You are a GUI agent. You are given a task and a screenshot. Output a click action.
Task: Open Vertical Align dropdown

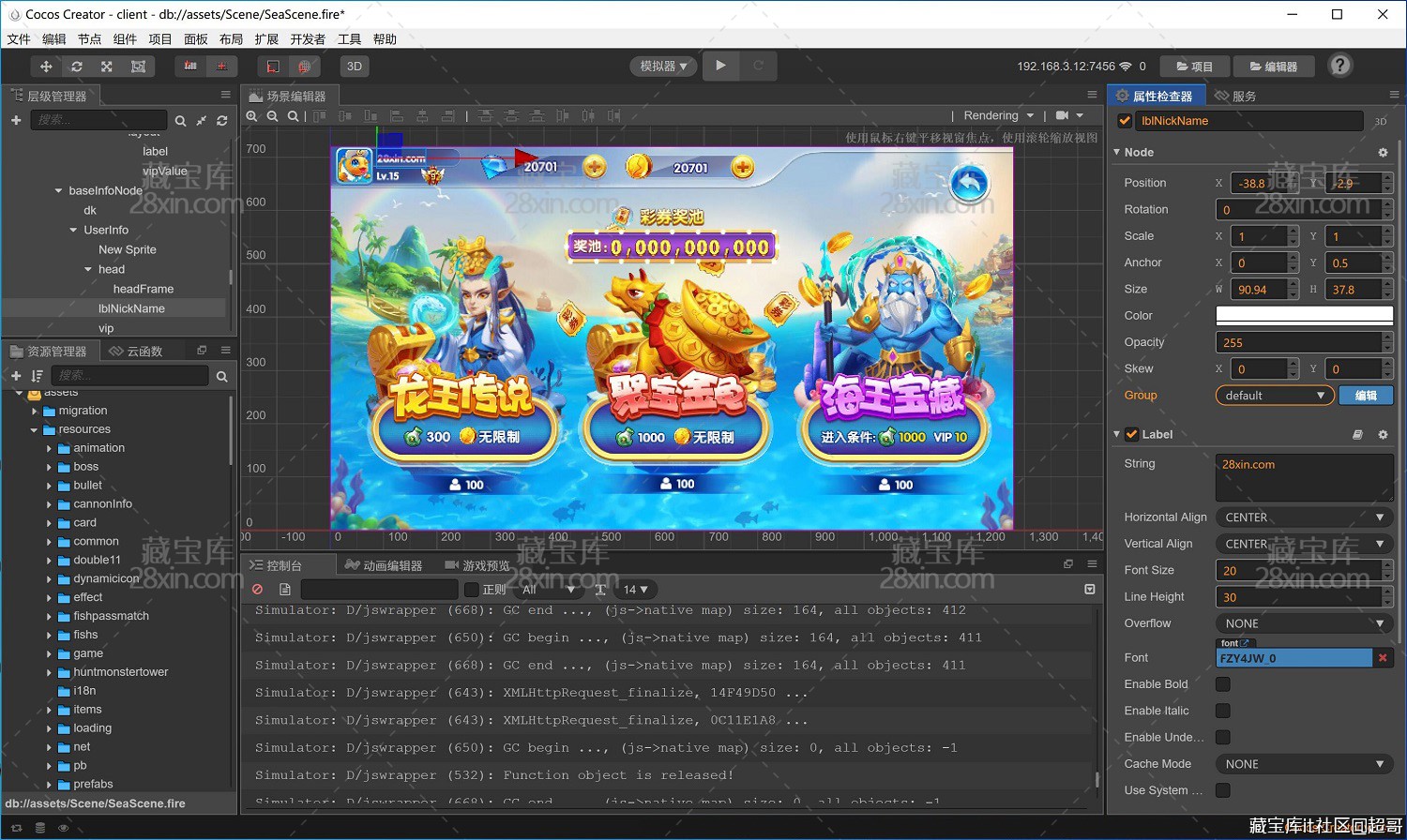(1304, 544)
